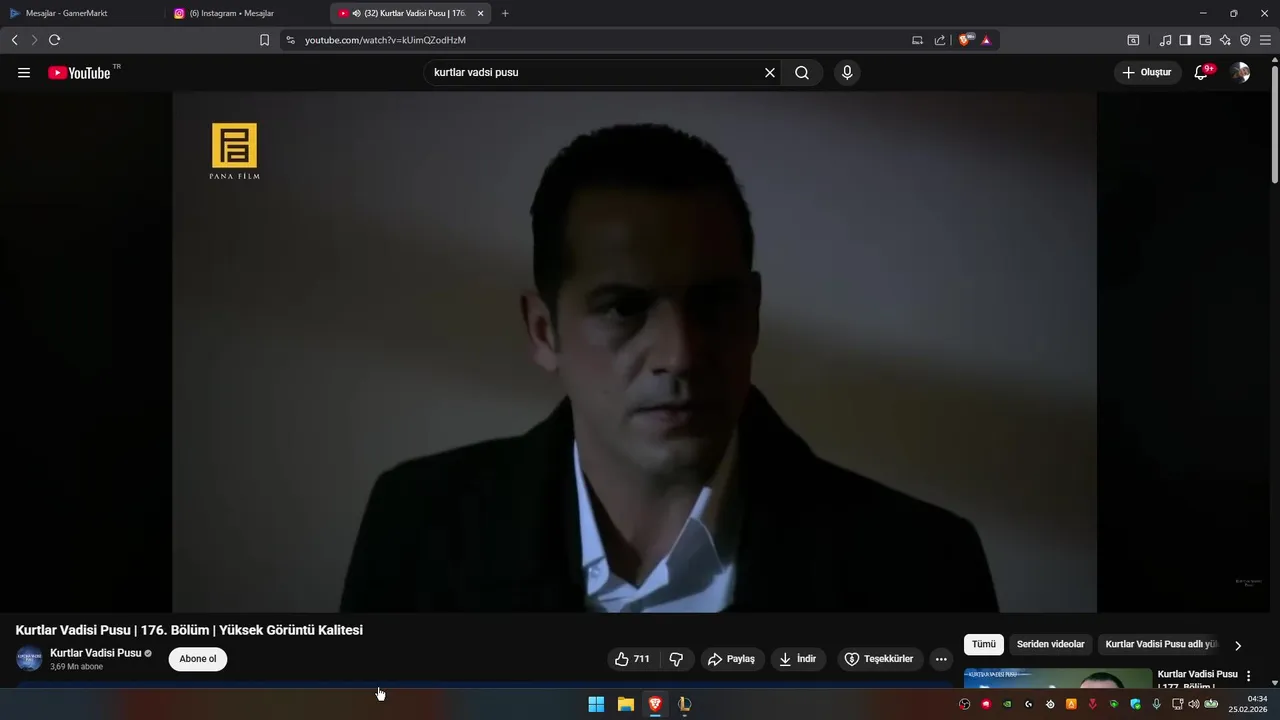
Task: Share this page from address bar
Action: click(940, 40)
